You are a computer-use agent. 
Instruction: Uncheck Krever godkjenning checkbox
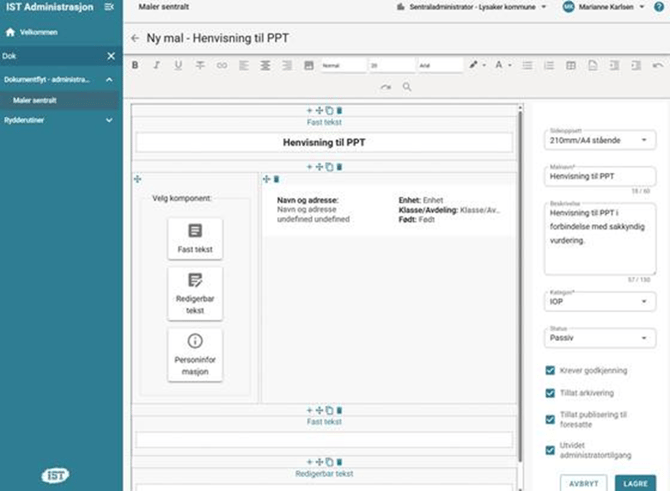550,370
